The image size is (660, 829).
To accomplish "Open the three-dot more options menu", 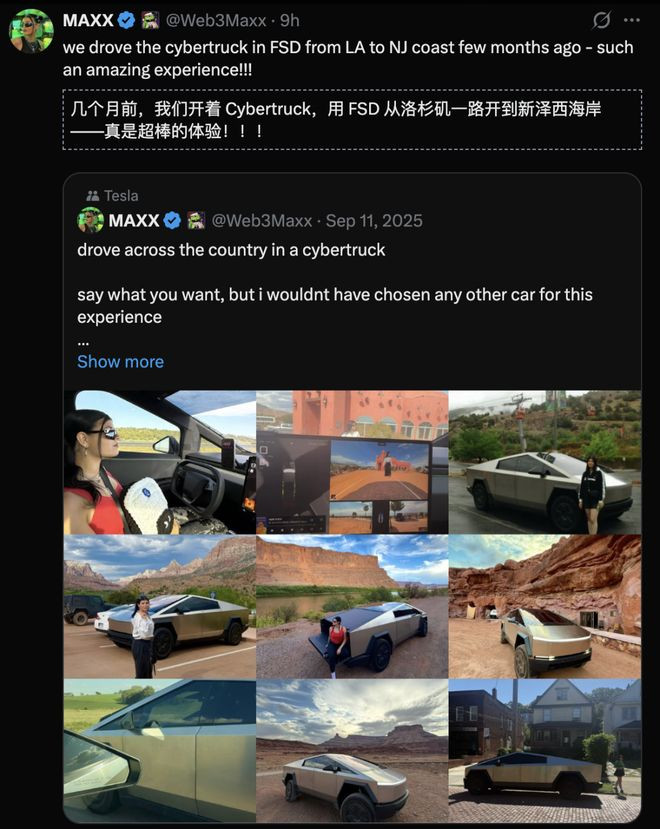I will pyautogui.click(x=631, y=20).
